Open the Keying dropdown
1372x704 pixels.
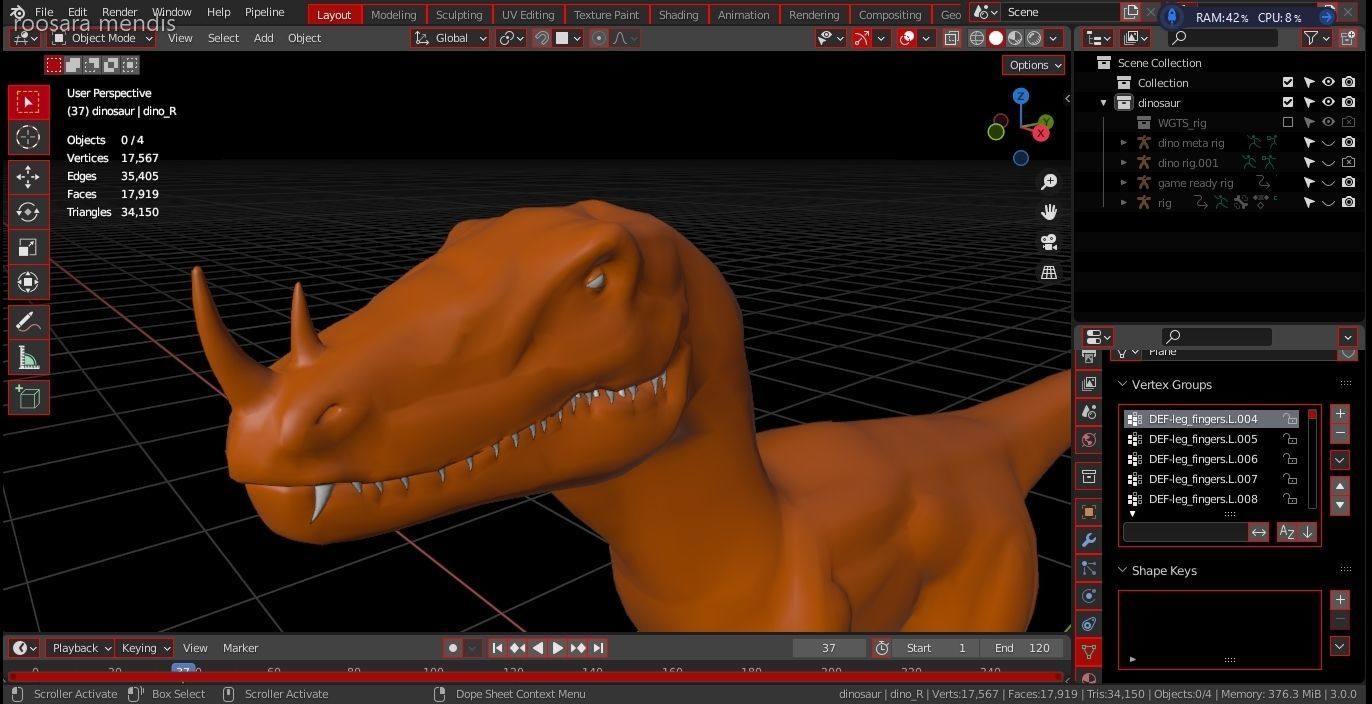point(145,648)
